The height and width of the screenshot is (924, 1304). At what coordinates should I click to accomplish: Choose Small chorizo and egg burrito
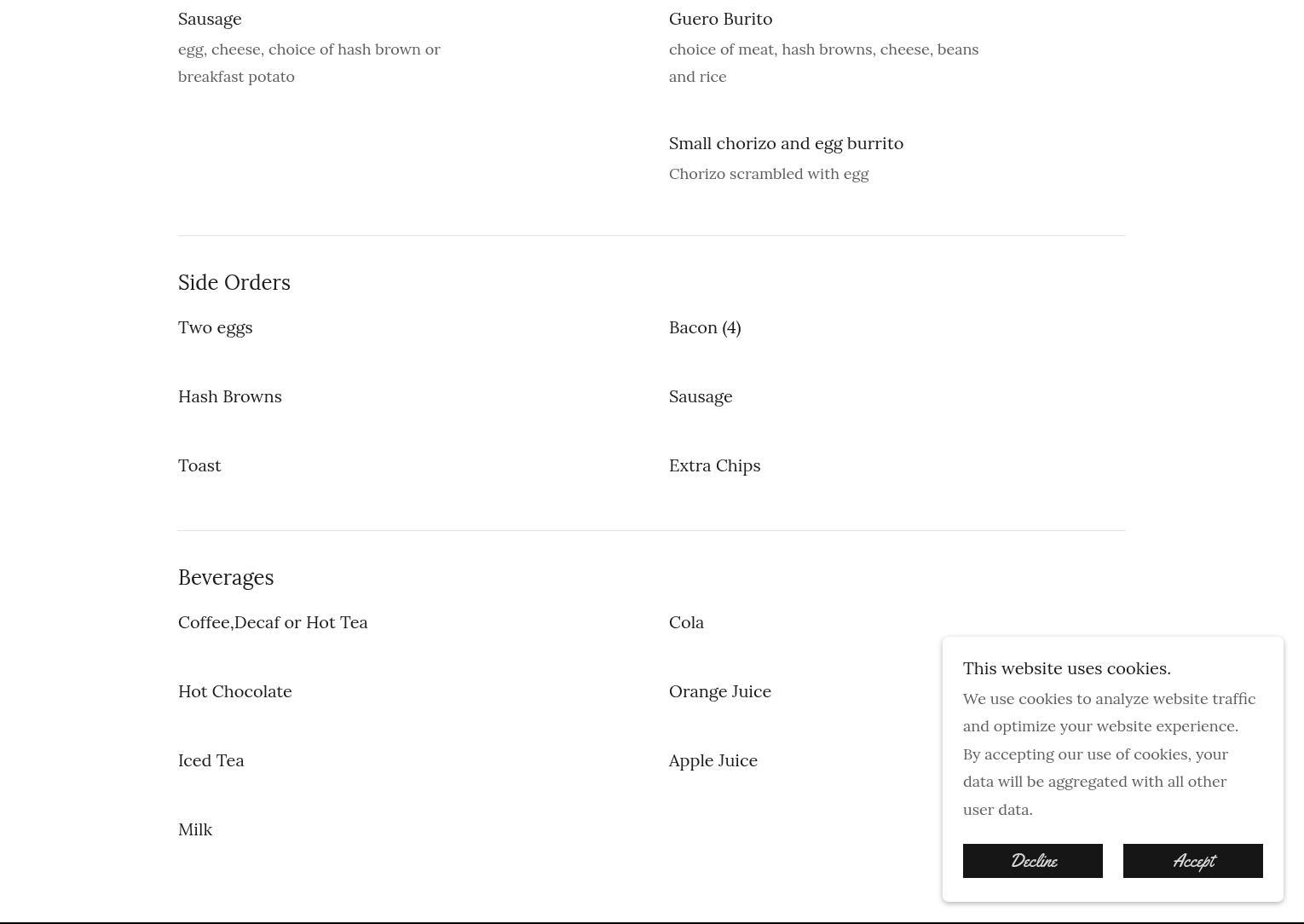[x=786, y=144]
